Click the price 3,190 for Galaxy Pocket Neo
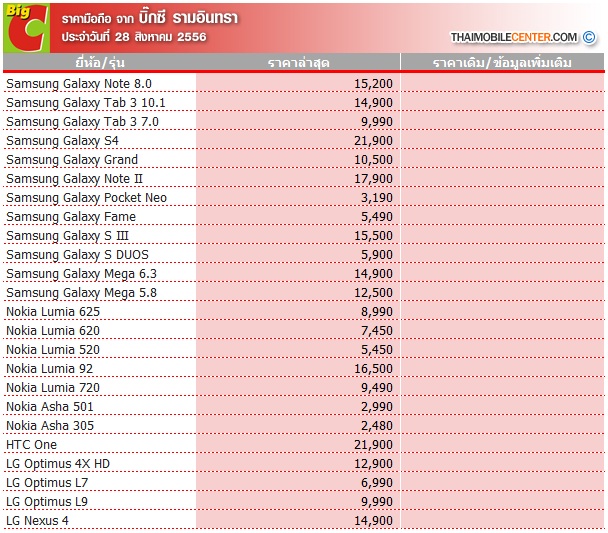The image size is (608, 533). click(377, 198)
